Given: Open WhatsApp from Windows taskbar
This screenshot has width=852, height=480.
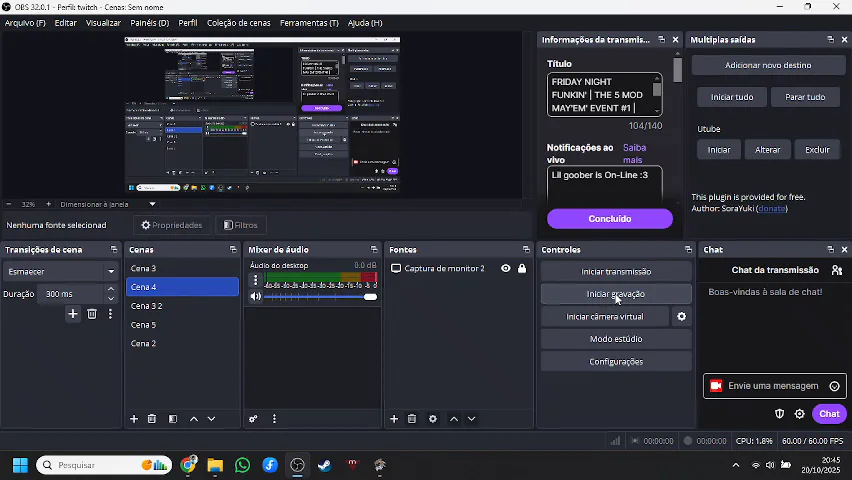Looking at the screenshot, I should point(242,465).
